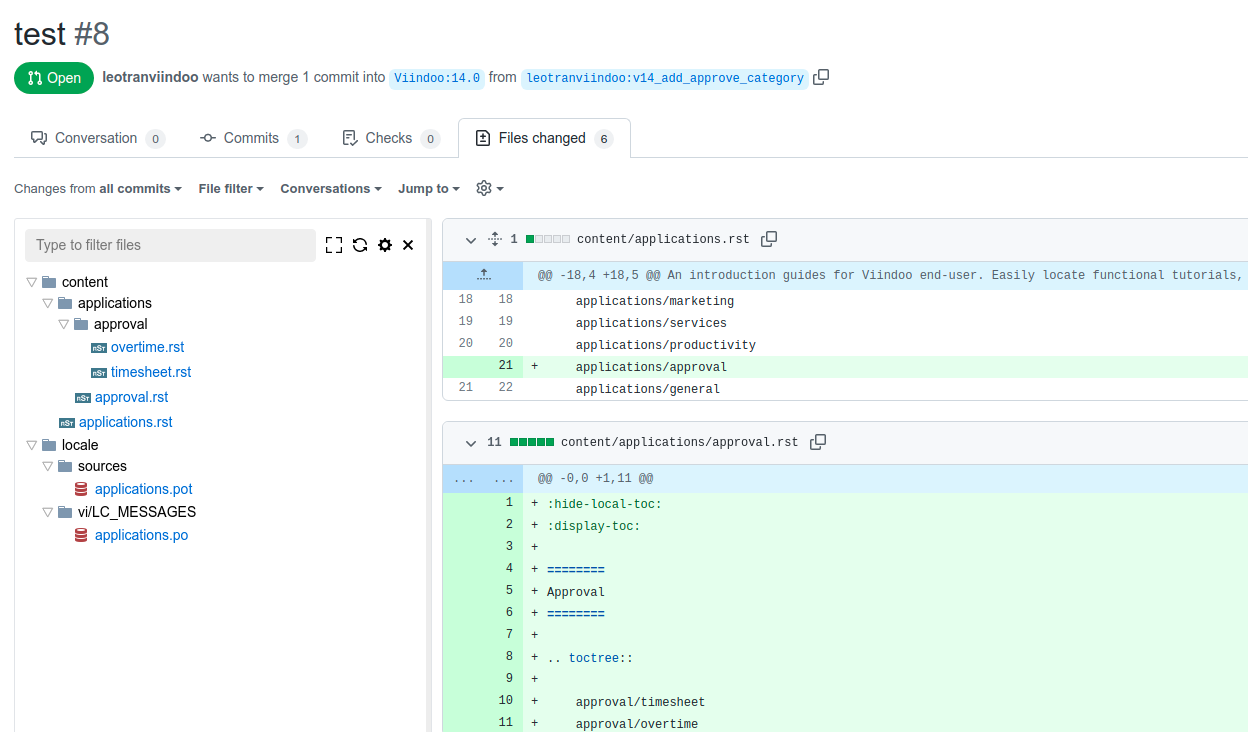Open overtime.rst in file tree

point(147,347)
